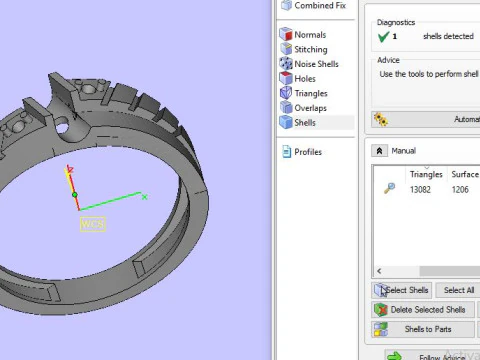The width and height of the screenshot is (480, 360).
Task: Click the Normals cube icon
Action: click(286, 34)
